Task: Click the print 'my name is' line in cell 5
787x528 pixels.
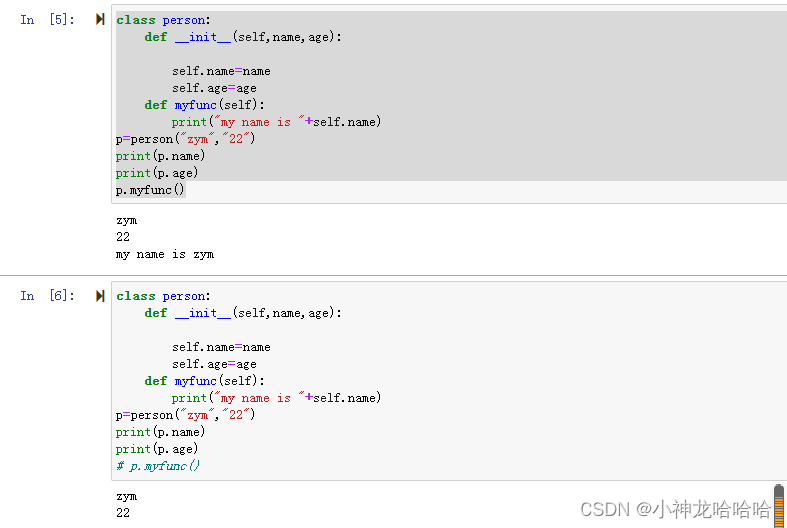Action: coord(277,122)
